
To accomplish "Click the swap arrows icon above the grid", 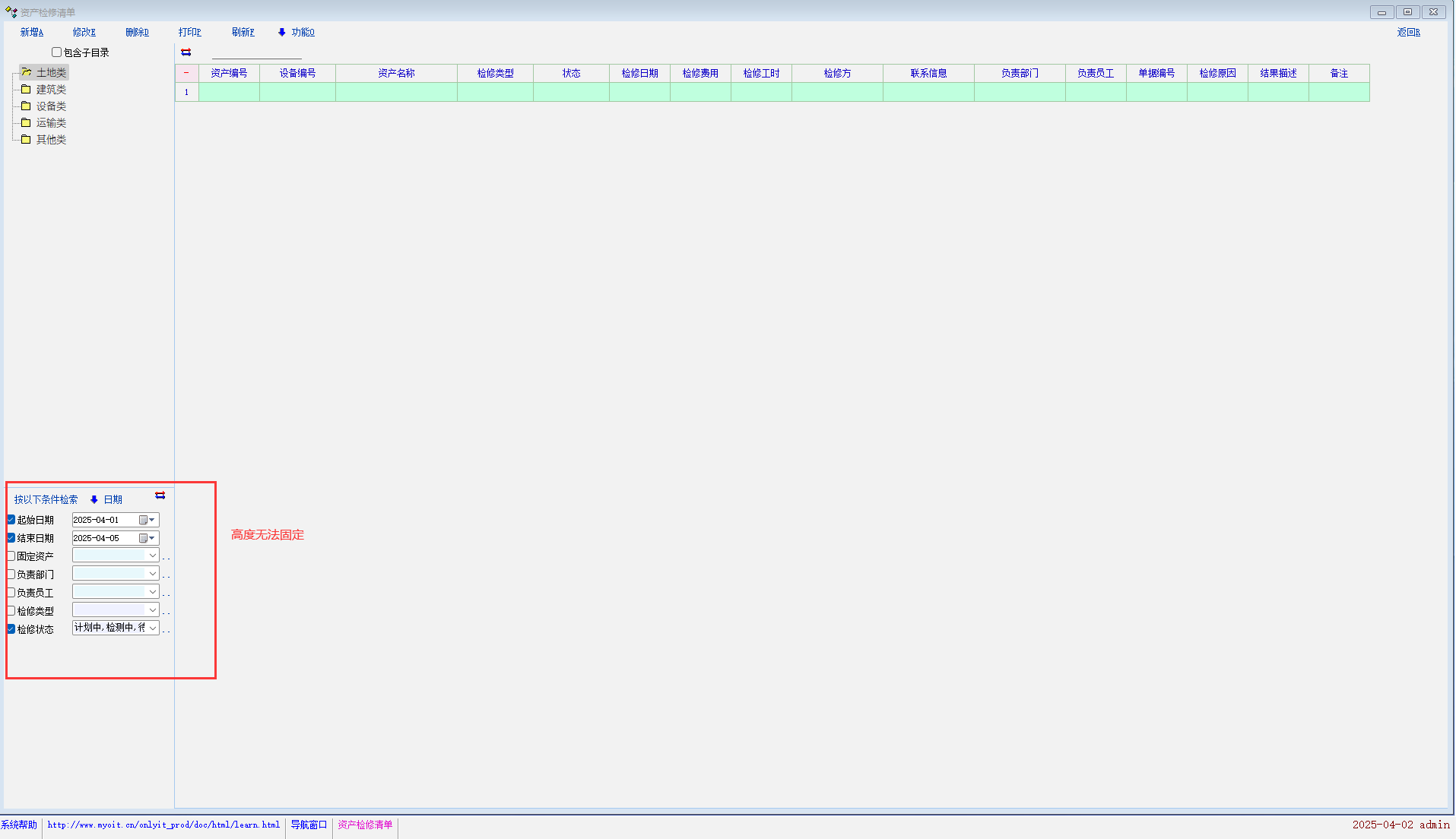I will click(186, 52).
